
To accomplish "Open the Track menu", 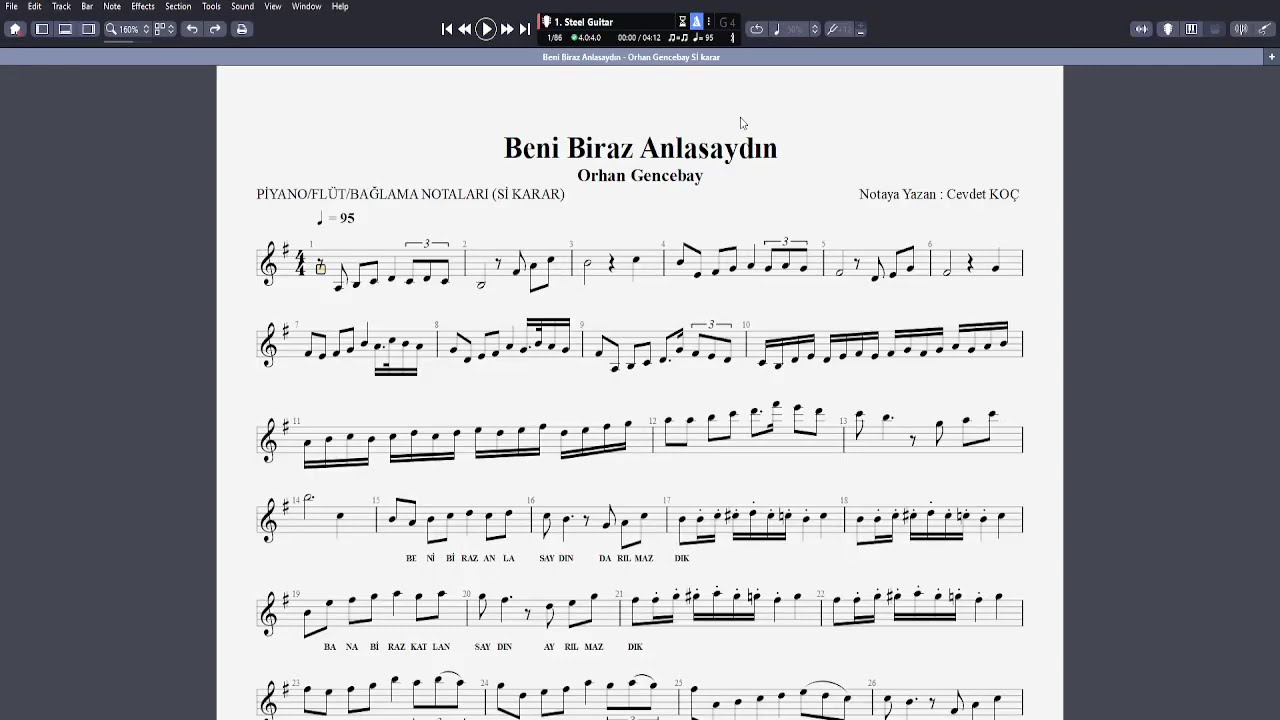I will tap(61, 6).
